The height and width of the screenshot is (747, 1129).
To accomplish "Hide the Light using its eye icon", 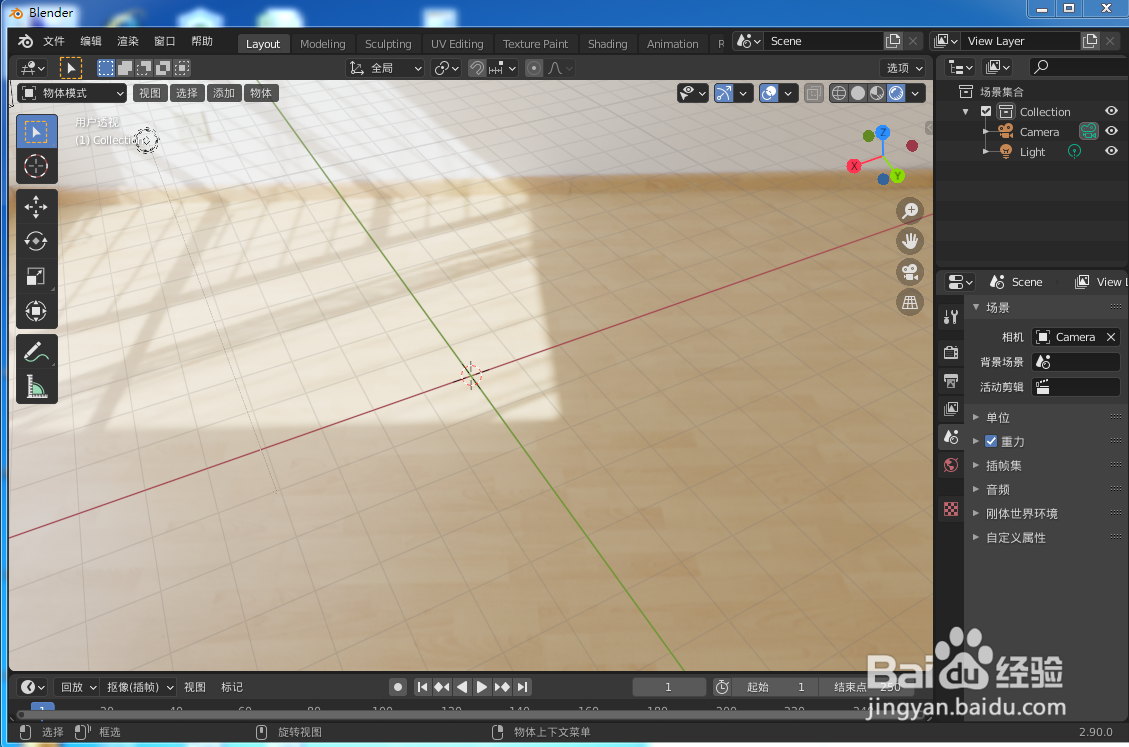I will (x=1112, y=151).
